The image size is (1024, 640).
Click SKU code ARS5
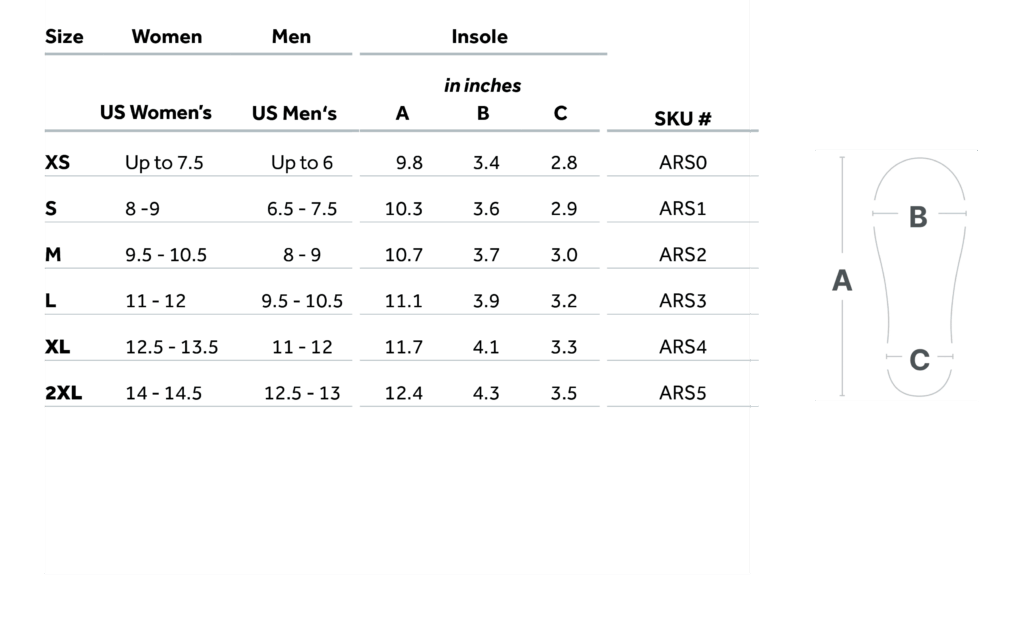point(683,393)
